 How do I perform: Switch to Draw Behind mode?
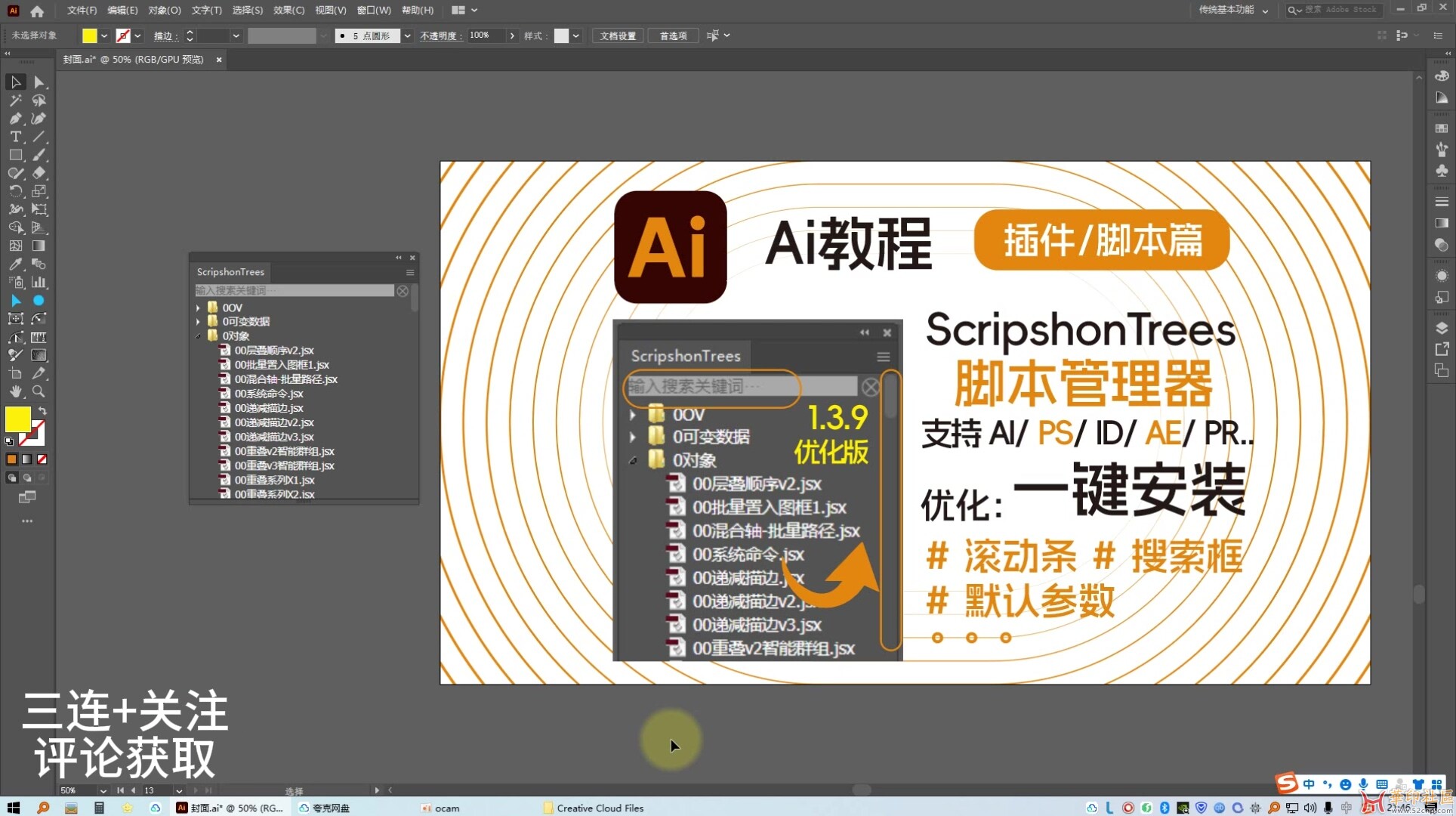(x=27, y=478)
